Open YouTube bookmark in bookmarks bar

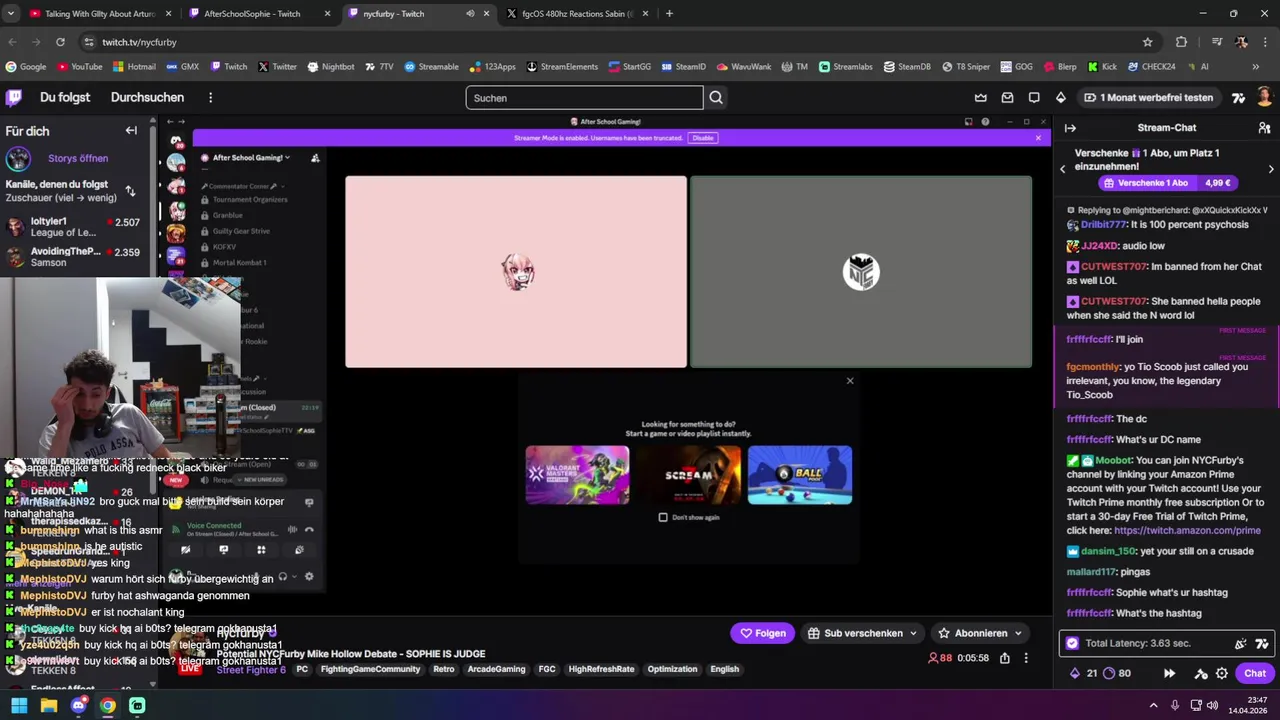80,67
